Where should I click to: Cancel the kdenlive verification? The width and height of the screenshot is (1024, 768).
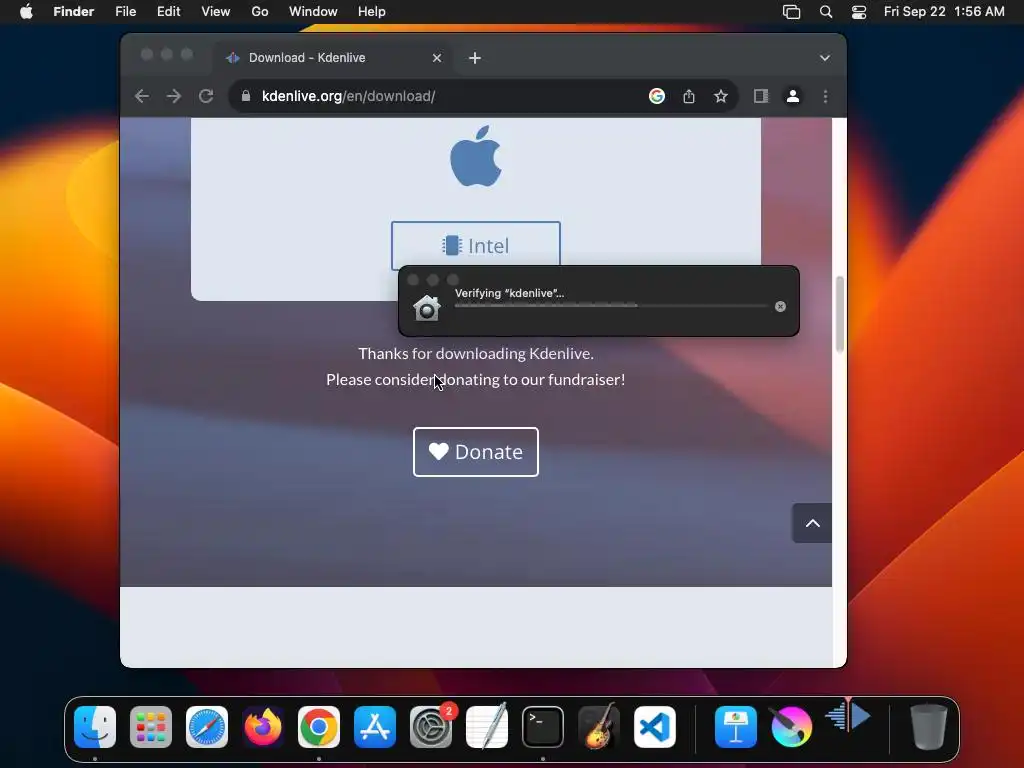coord(780,306)
